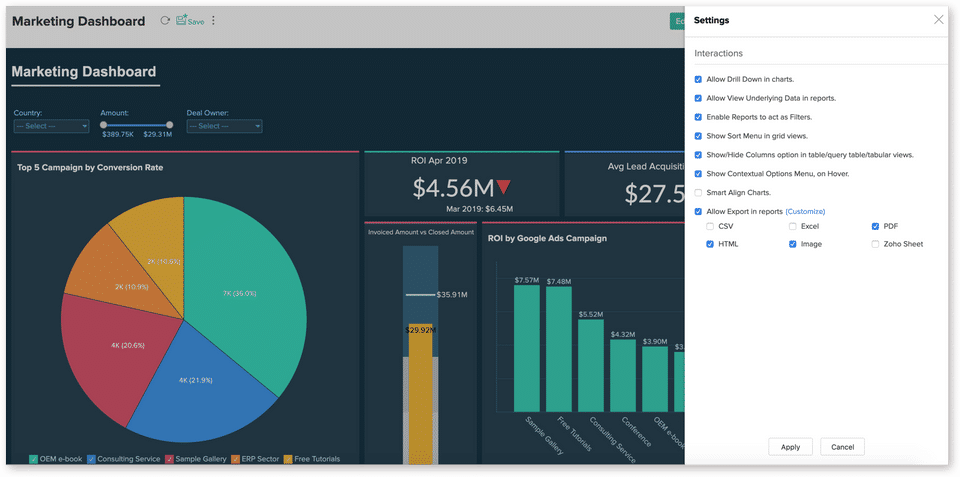The width and height of the screenshot is (960, 477).
Task: Toggle the Free Tutorials legend icon
Action: (288, 459)
